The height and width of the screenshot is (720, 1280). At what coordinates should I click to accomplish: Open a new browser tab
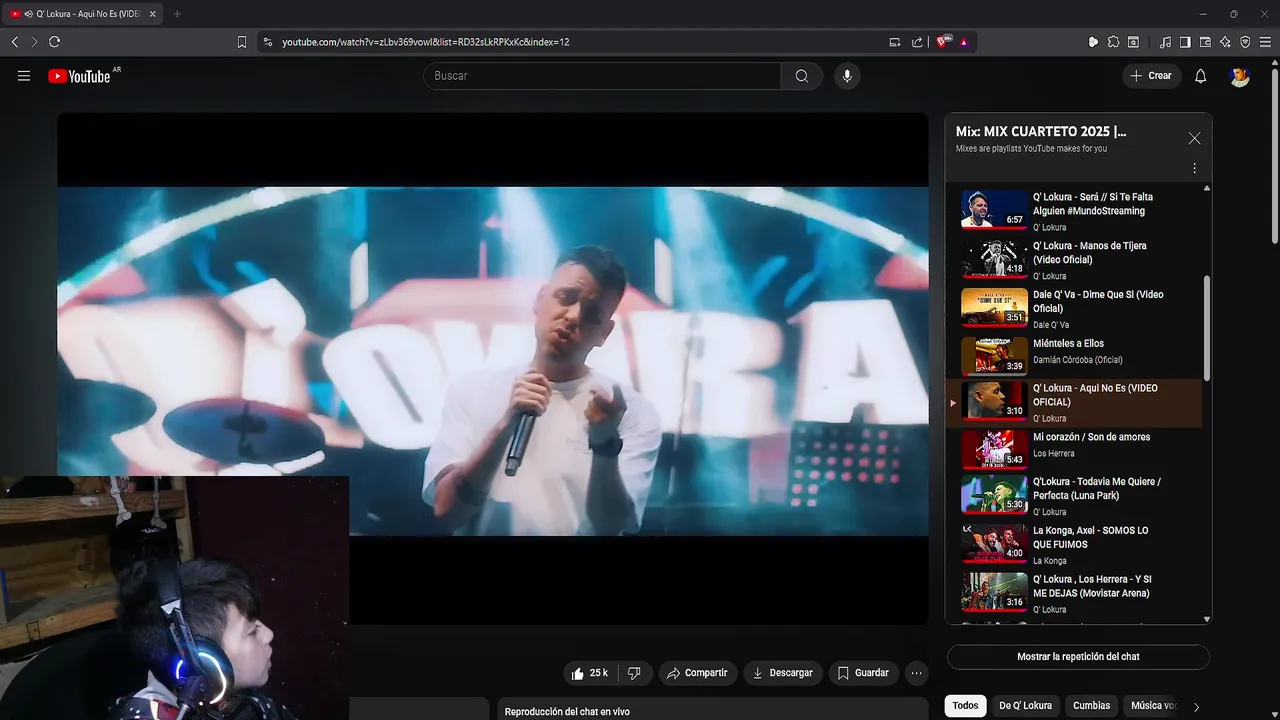[177, 14]
